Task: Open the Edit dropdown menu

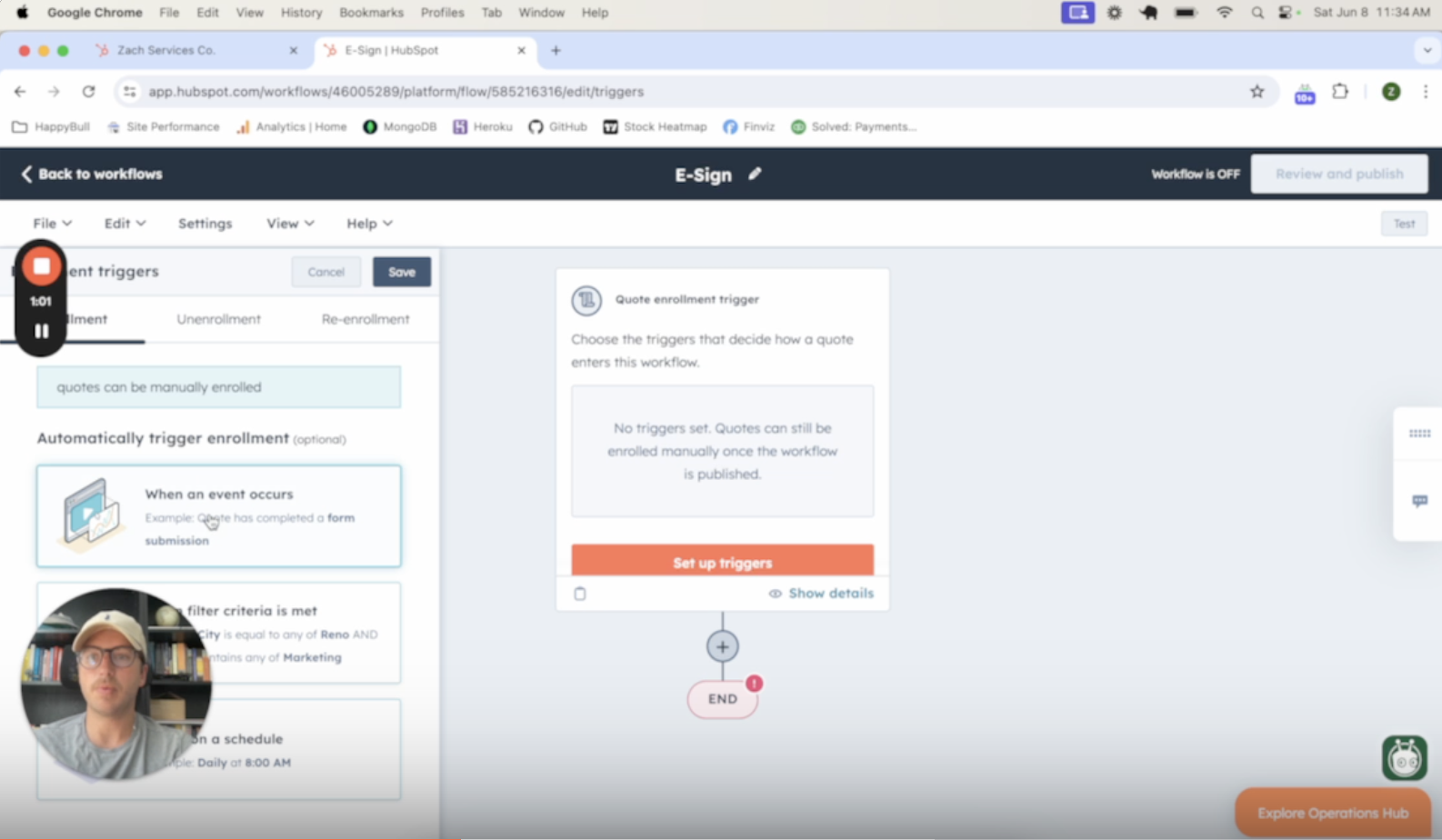Action: [125, 224]
